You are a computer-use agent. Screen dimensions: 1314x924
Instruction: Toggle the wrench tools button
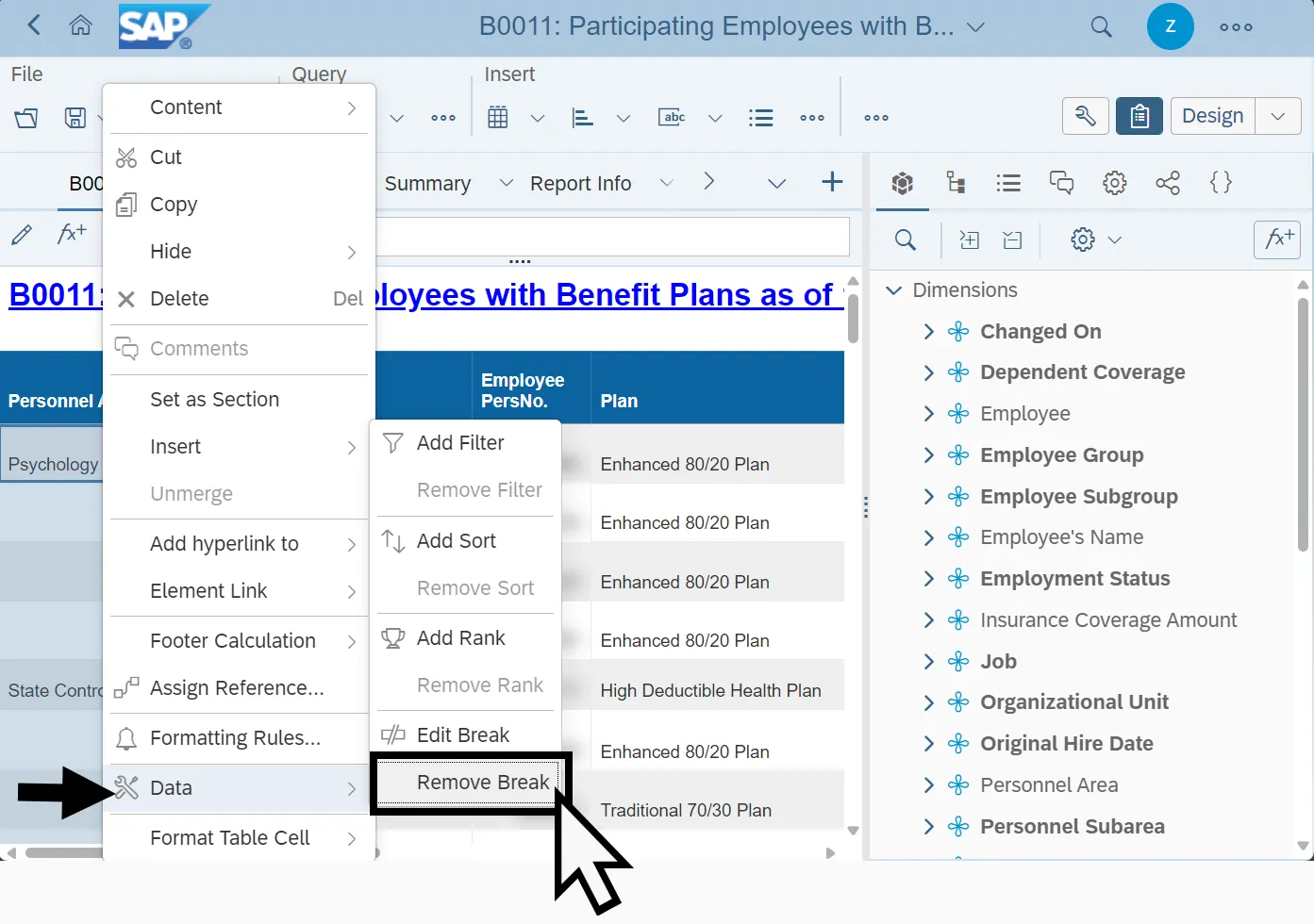pyautogui.click(x=1085, y=116)
